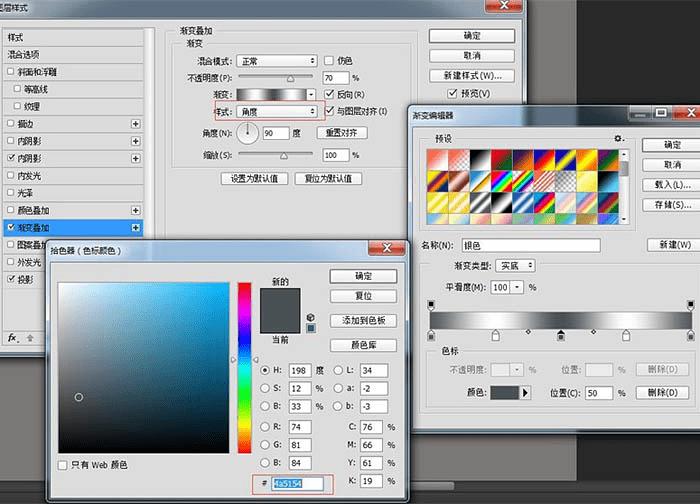Select the right white color stop

[x=626, y=335]
